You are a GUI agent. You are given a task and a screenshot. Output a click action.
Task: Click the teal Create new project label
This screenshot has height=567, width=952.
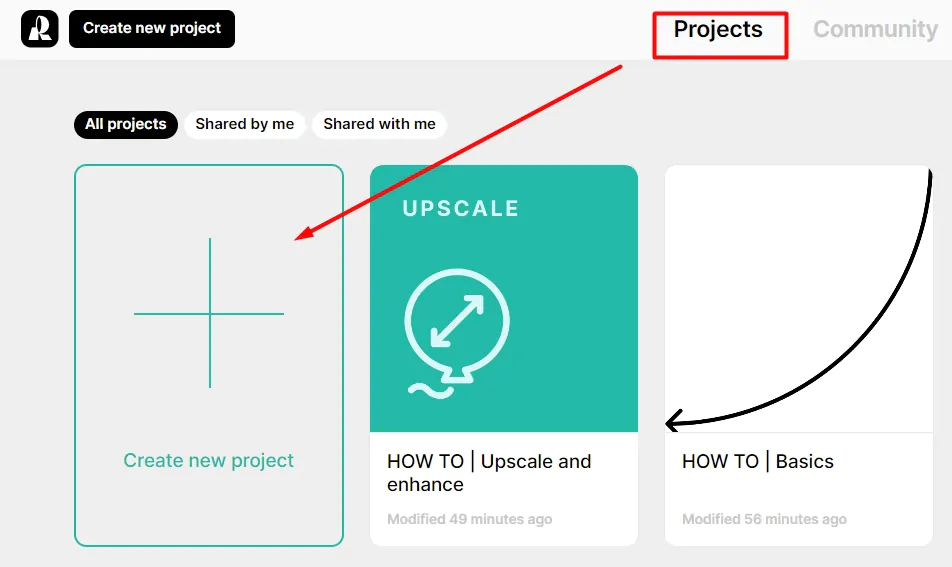click(208, 461)
